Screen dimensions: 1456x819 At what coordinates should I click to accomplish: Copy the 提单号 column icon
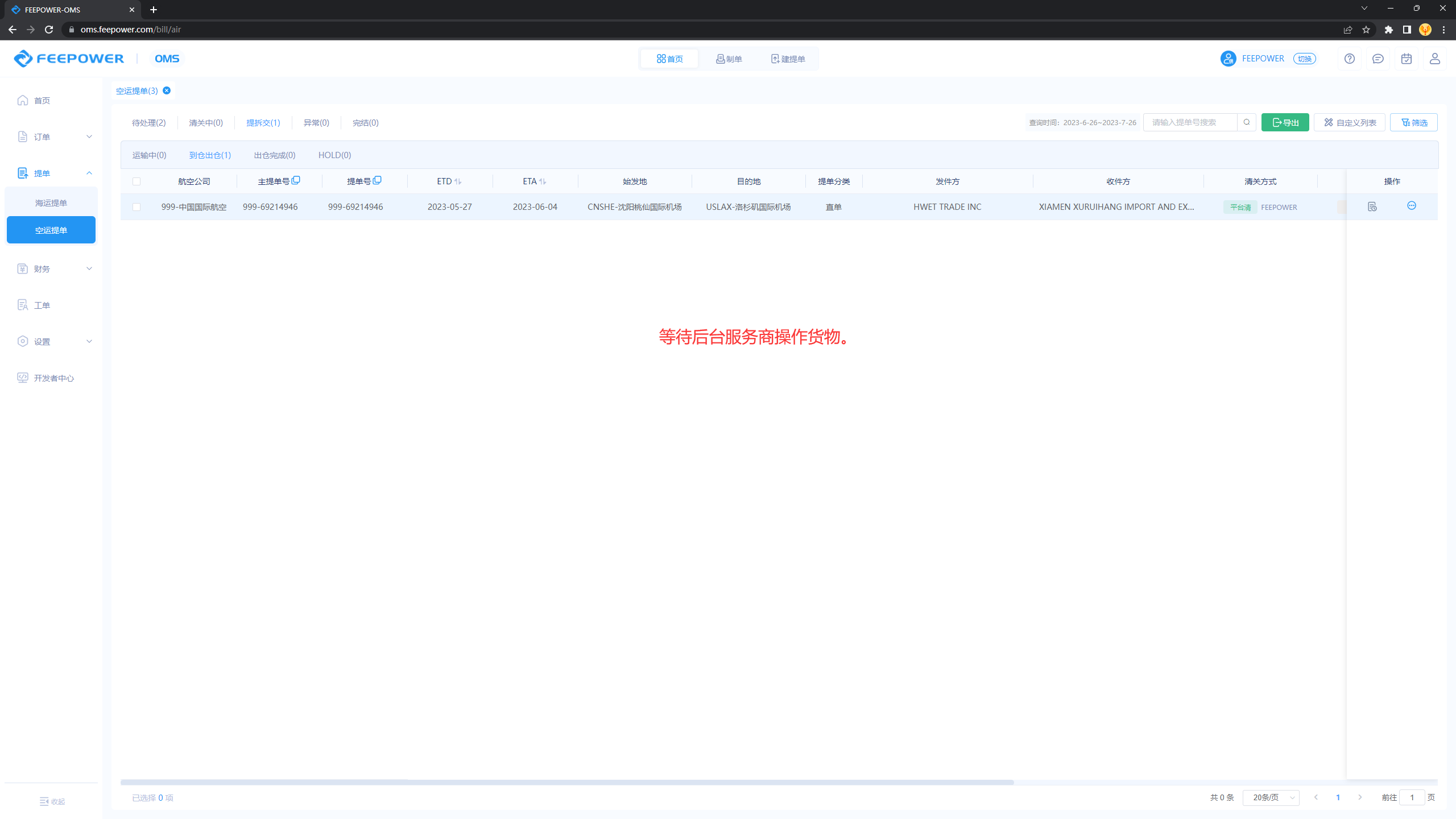pyautogui.click(x=377, y=180)
